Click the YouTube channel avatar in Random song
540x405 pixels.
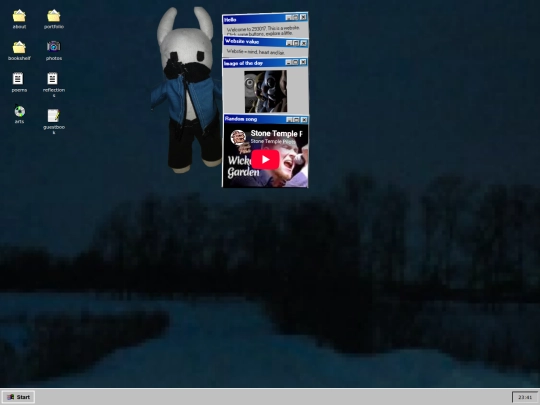(238, 137)
